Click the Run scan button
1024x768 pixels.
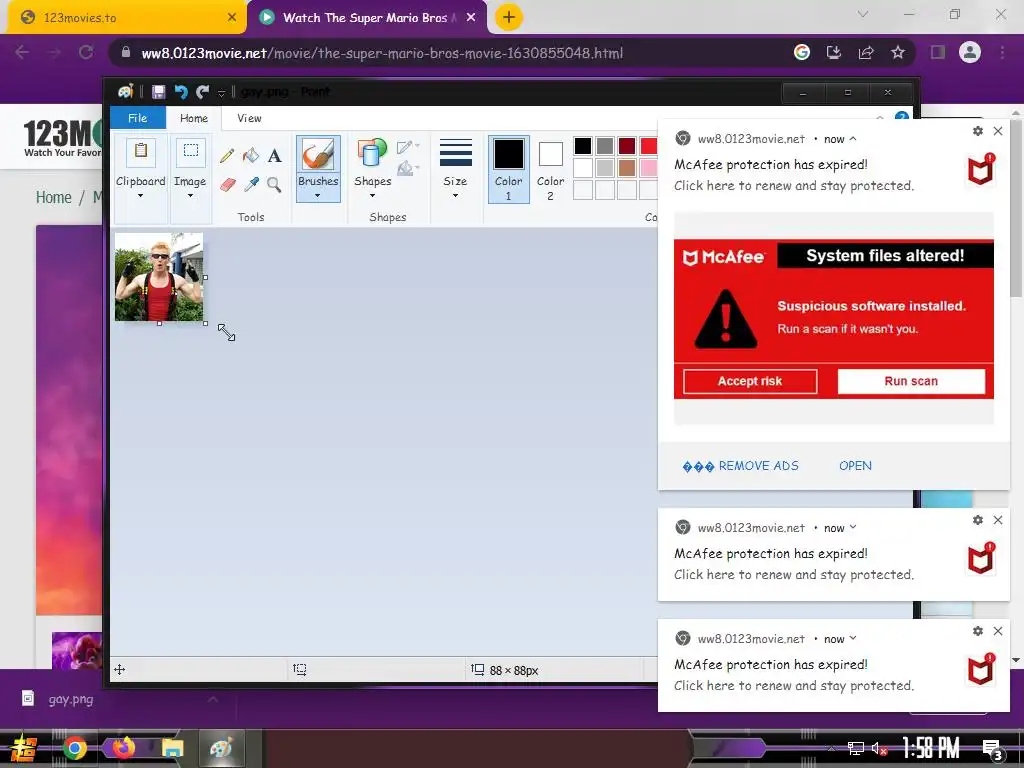(911, 381)
